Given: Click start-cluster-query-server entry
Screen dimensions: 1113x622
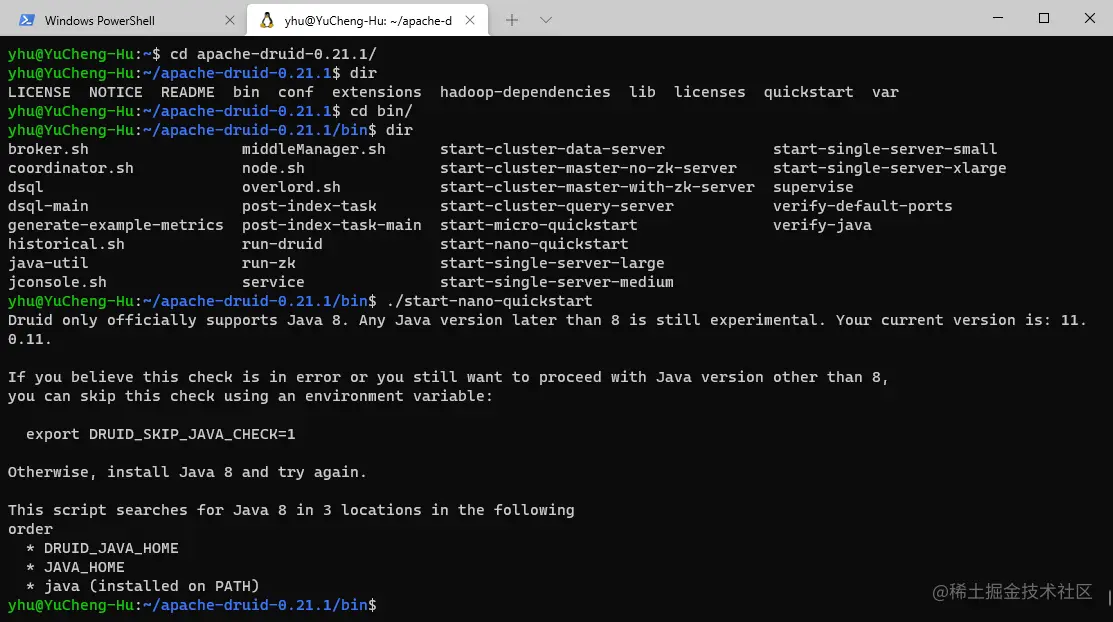Looking at the screenshot, I should click(x=556, y=206).
